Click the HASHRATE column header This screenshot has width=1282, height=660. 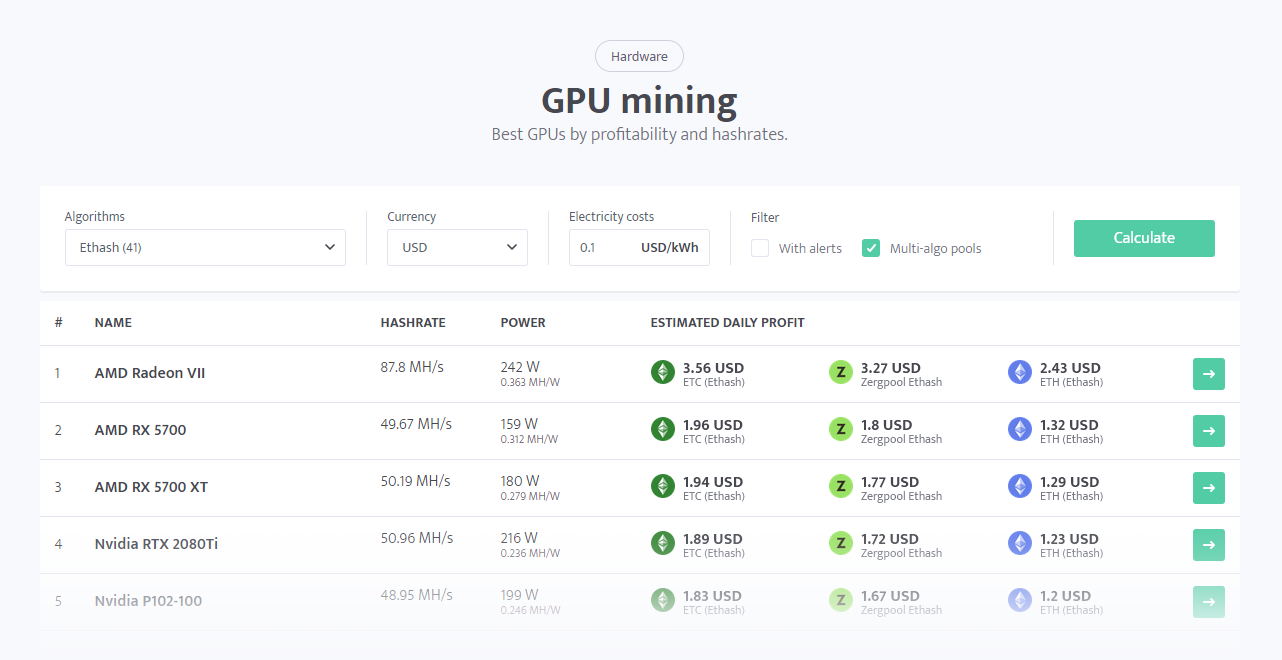pyautogui.click(x=413, y=323)
